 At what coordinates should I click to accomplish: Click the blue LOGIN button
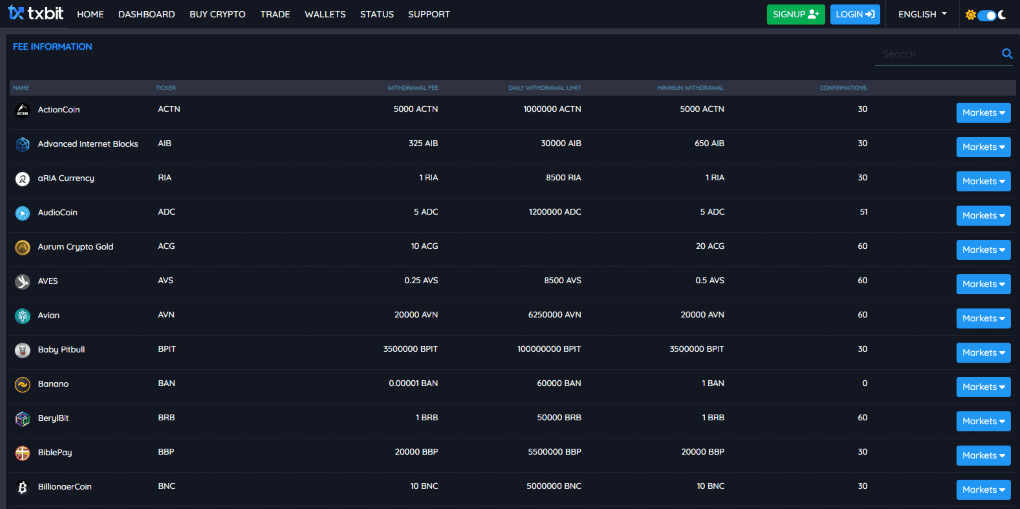[855, 14]
